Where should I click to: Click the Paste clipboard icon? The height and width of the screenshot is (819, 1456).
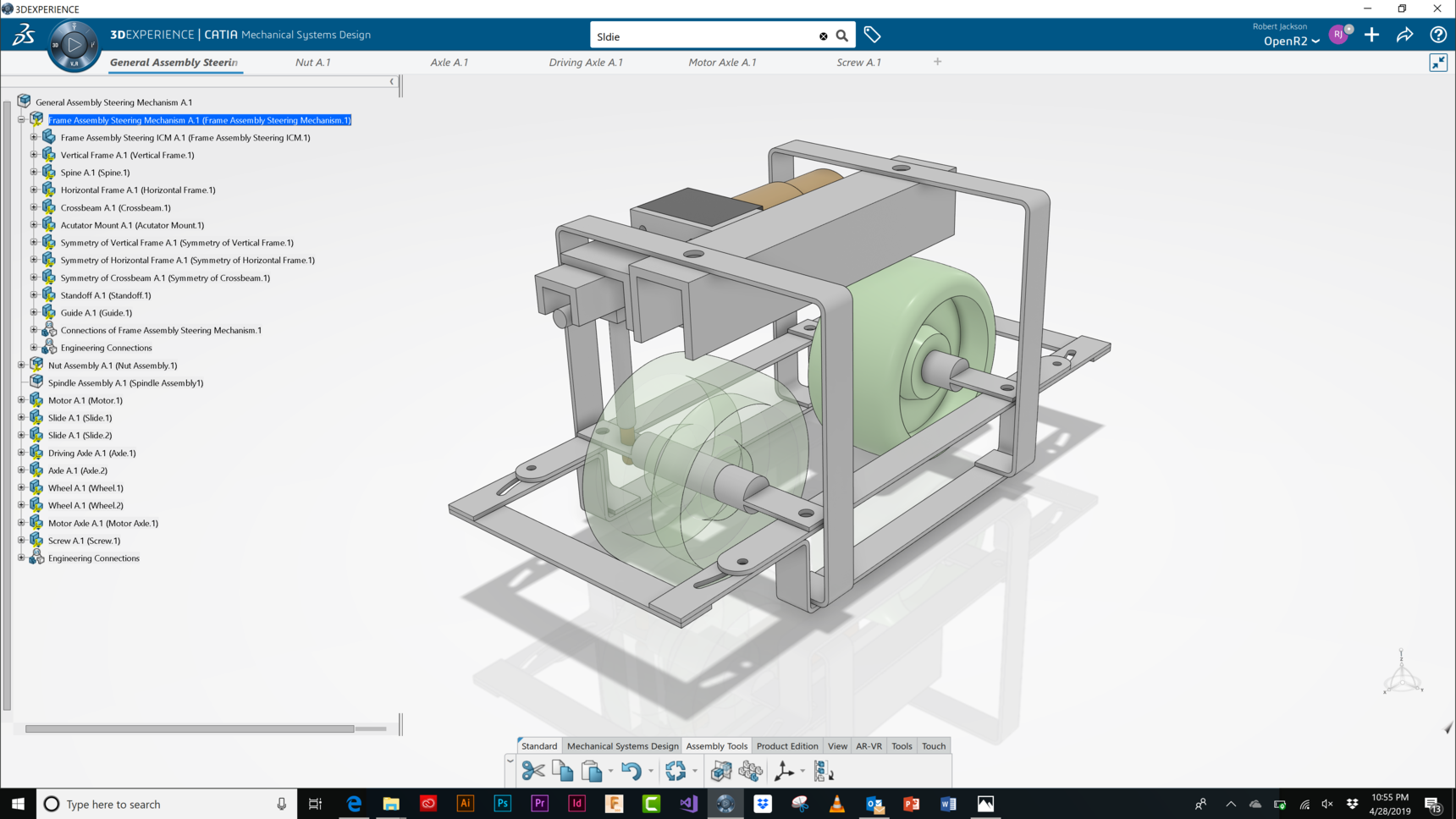point(591,770)
